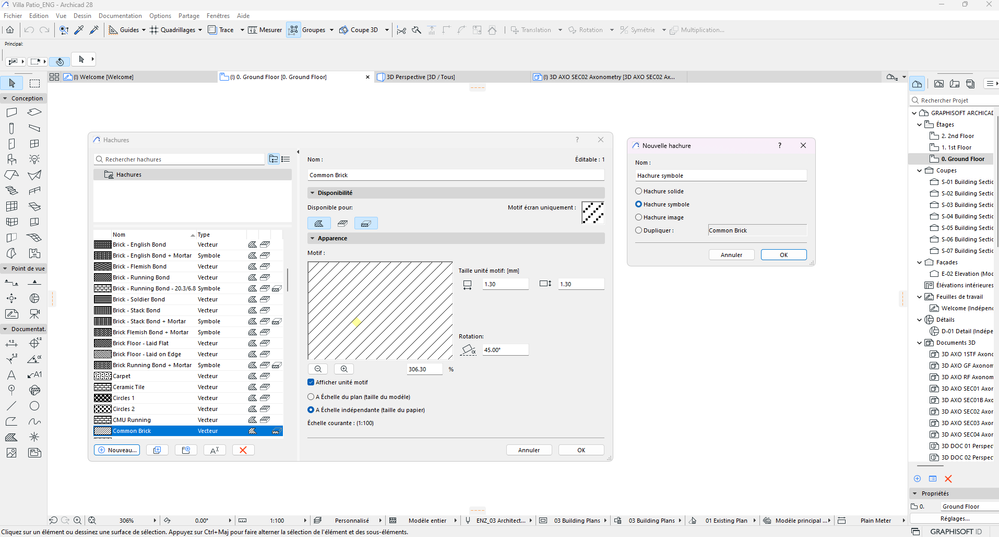Choose the Dupliquer radio option
The image size is (999, 537).
(x=638, y=231)
